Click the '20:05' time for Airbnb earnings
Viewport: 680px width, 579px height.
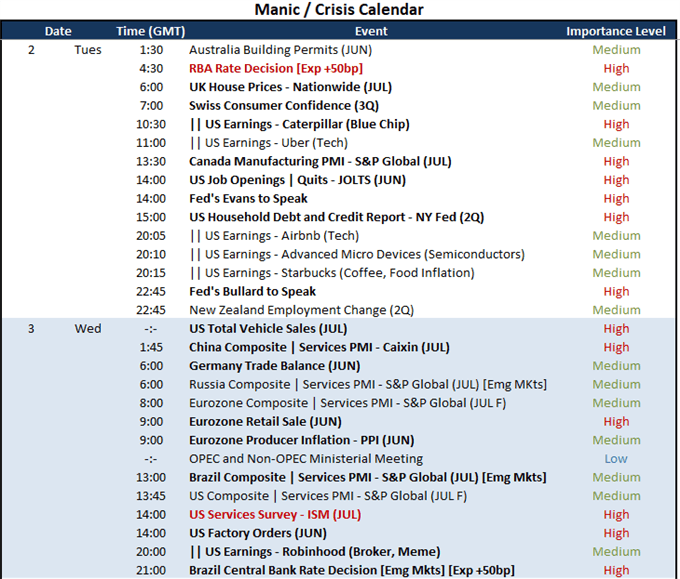151,236
